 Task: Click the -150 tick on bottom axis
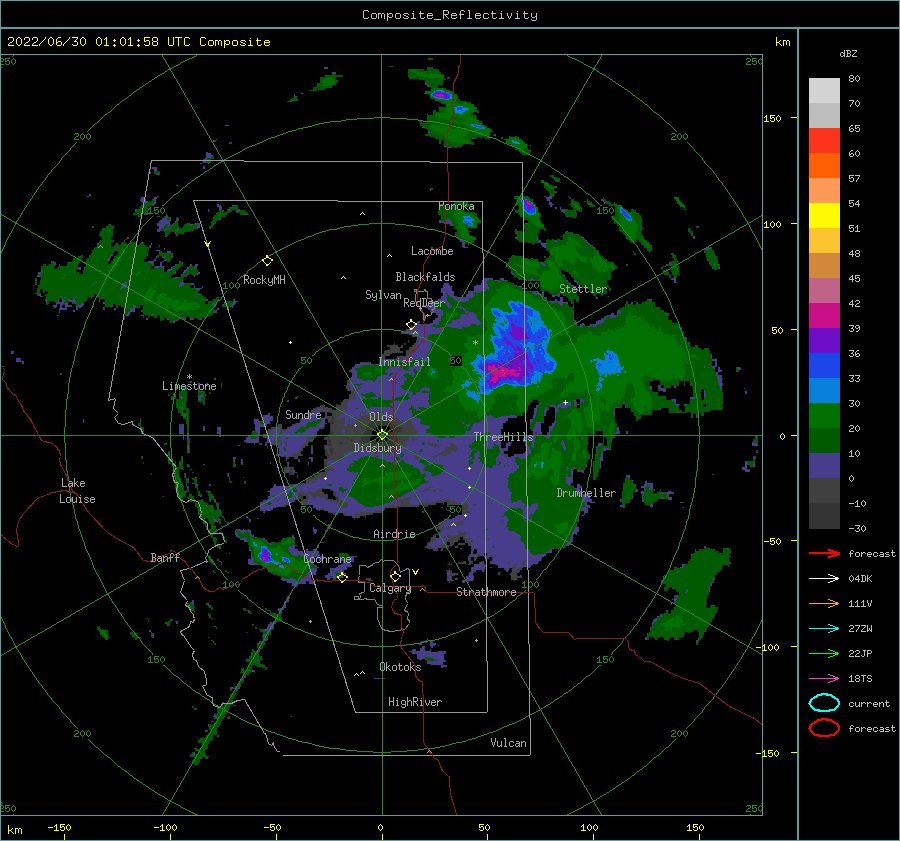tap(59, 827)
